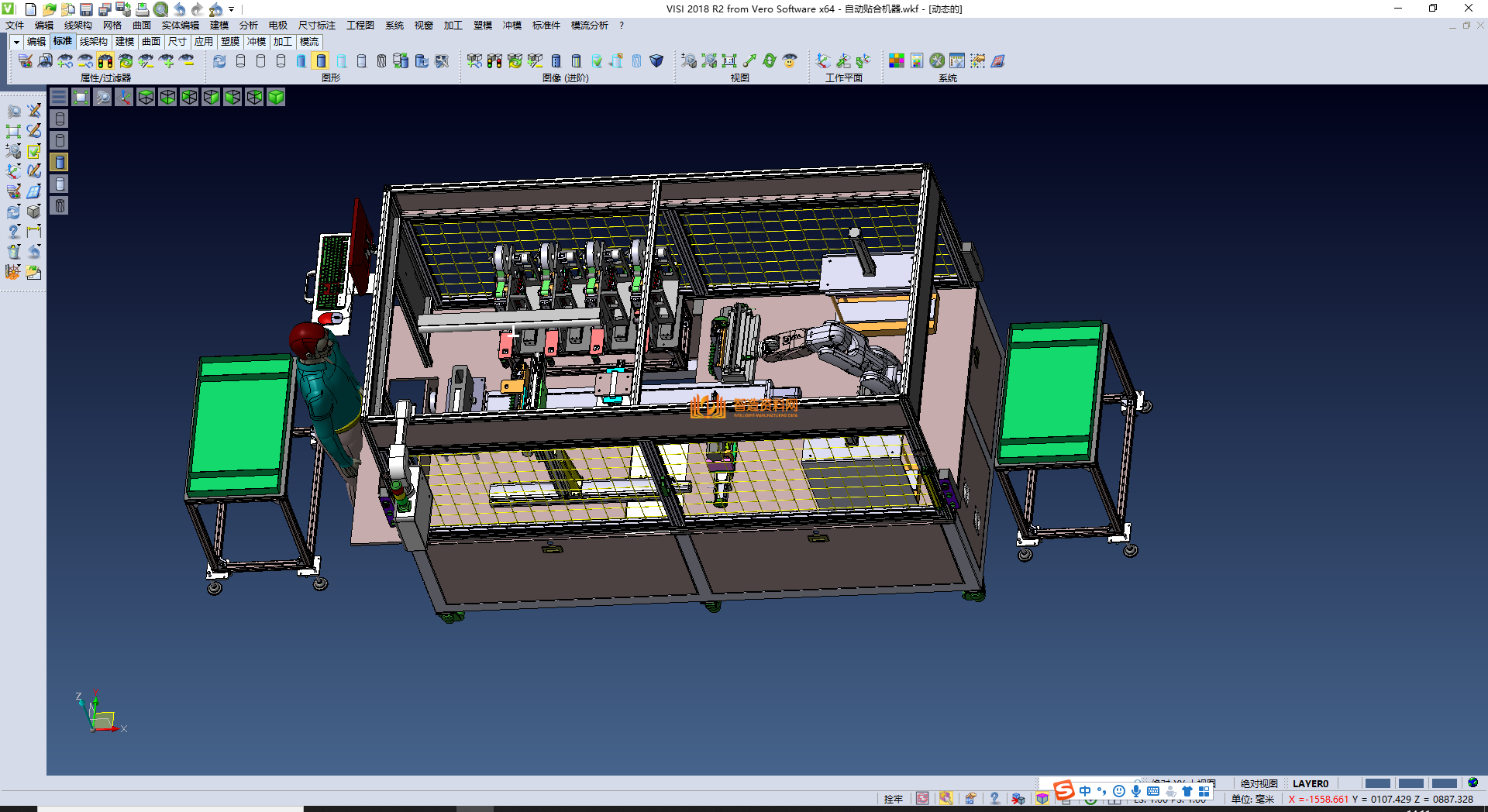Click the wrench settings icon in 系统 group
This screenshot has height=812, width=1488.
tap(937, 61)
